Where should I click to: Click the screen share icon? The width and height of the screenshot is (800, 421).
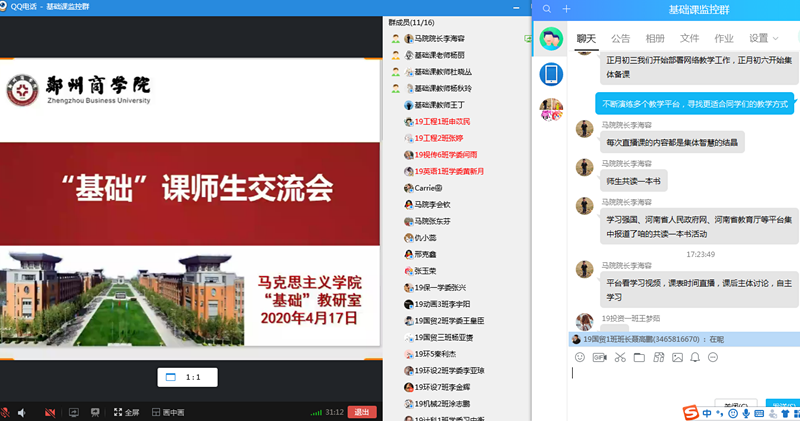click(73, 412)
